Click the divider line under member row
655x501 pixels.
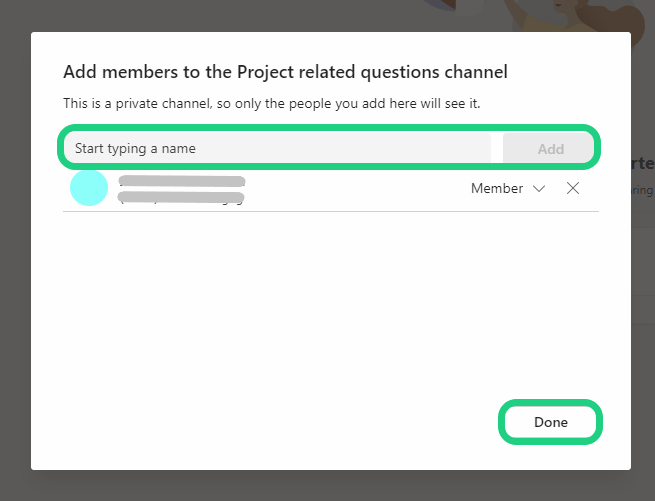pyautogui.click(x=330, y=211)
